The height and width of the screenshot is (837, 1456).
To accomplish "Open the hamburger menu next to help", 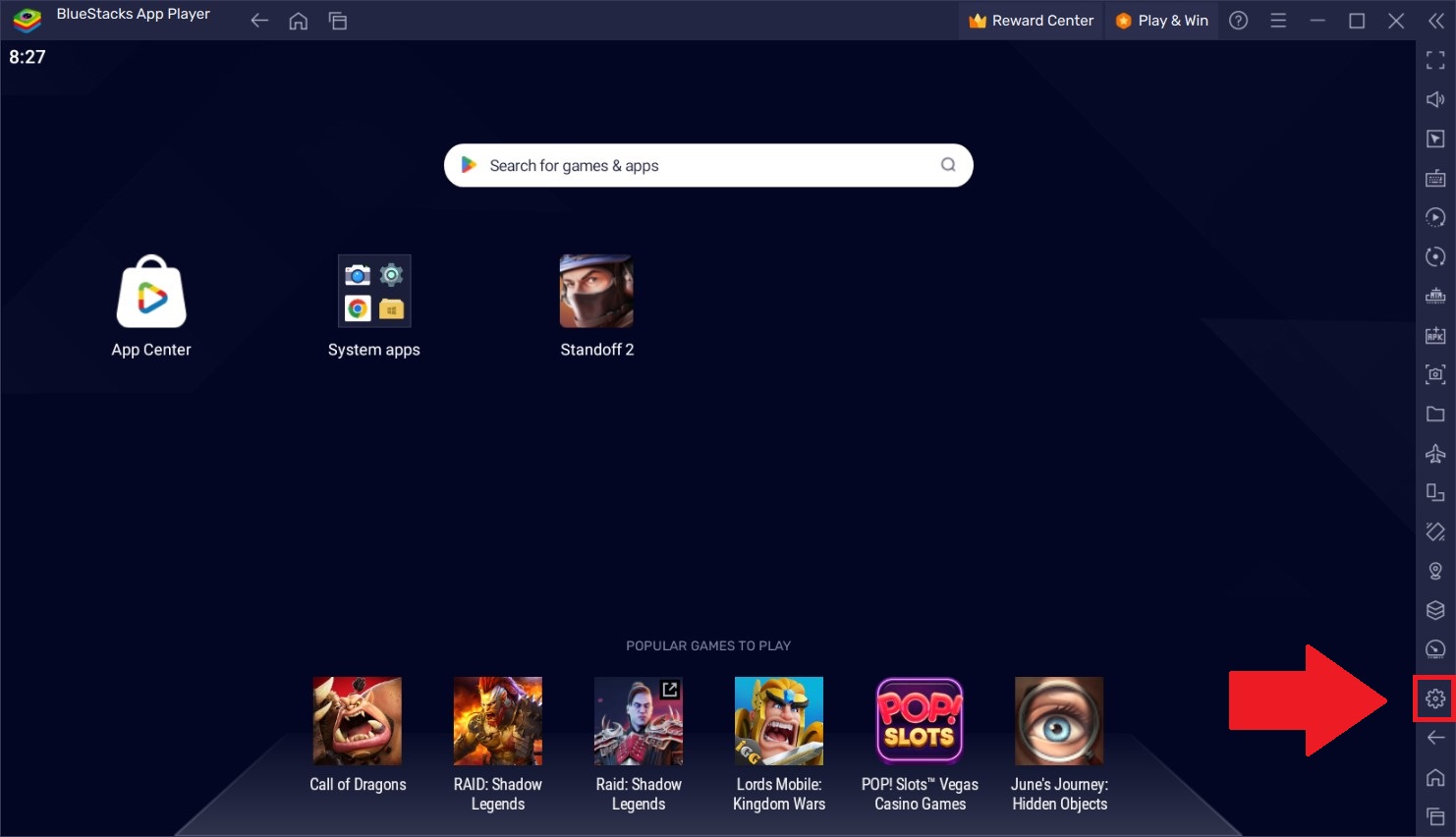I will click(1278, 20).
